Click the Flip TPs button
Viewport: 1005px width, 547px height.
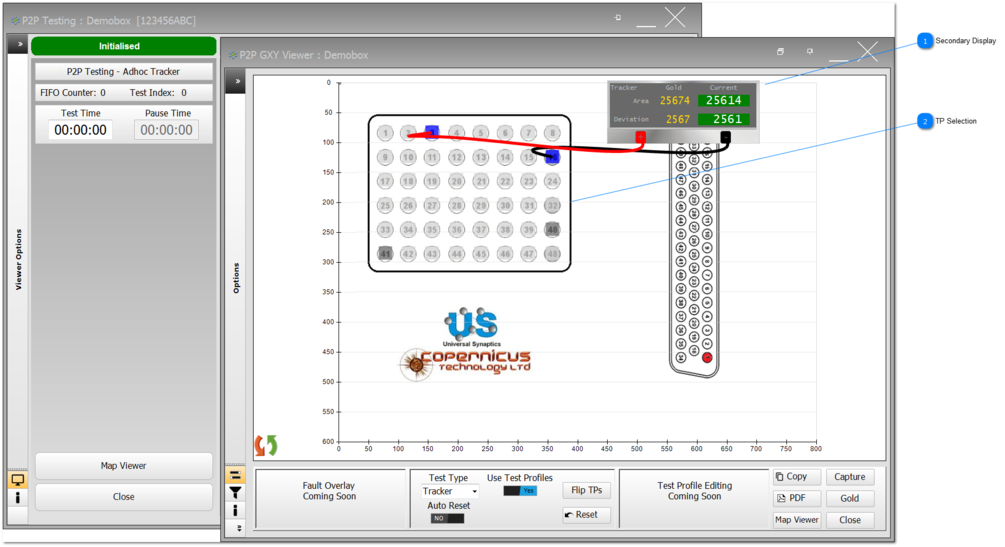[x=586, y=490]
